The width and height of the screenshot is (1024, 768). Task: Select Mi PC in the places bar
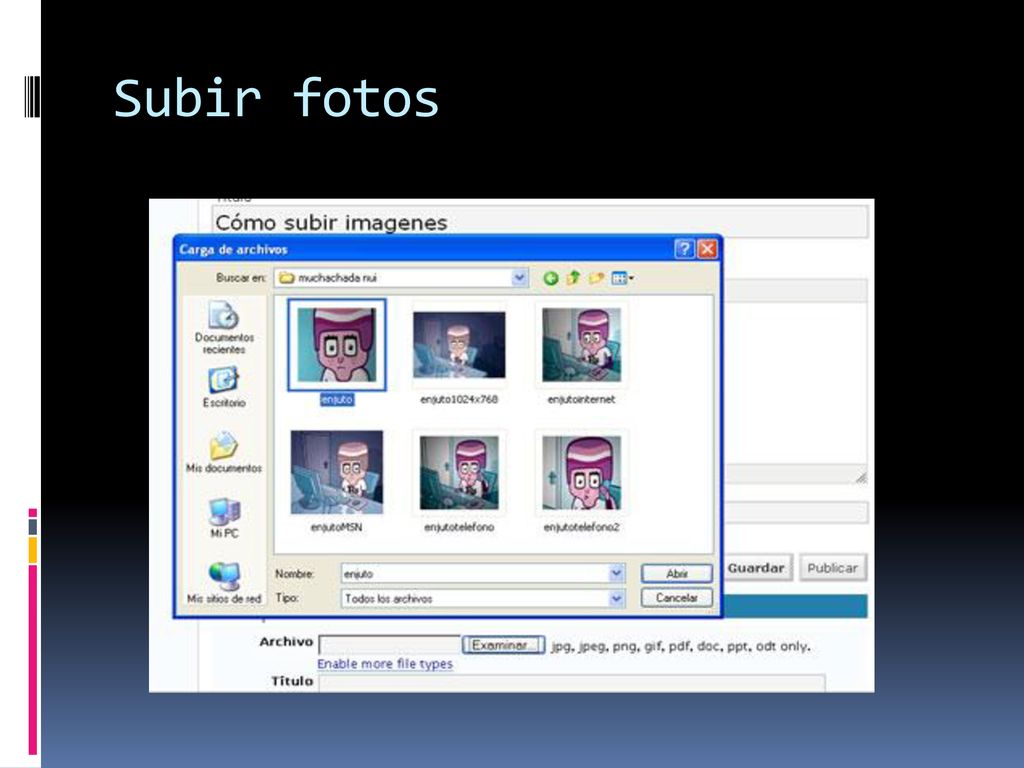pos(224,518)
